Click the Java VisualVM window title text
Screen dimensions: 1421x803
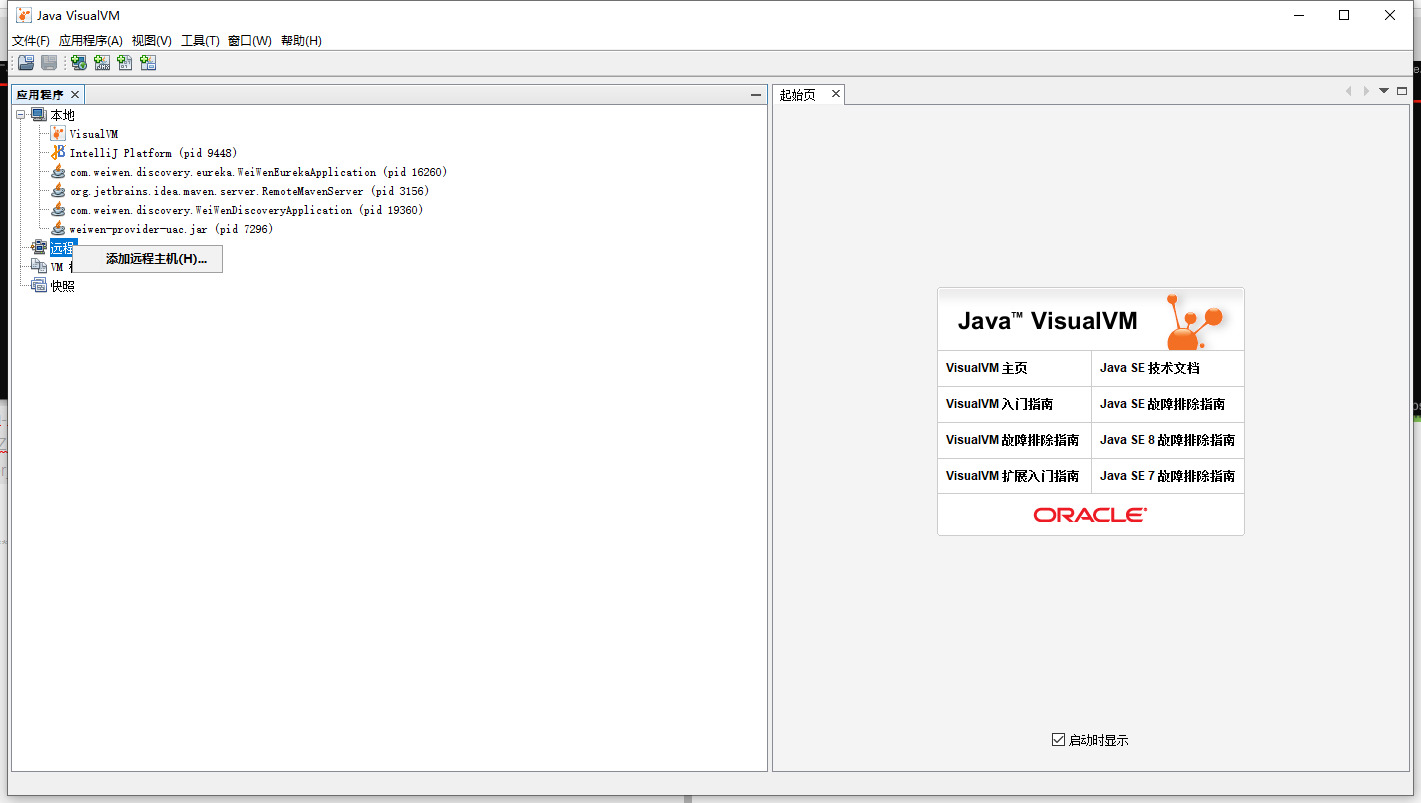click(x=78, y=15)
